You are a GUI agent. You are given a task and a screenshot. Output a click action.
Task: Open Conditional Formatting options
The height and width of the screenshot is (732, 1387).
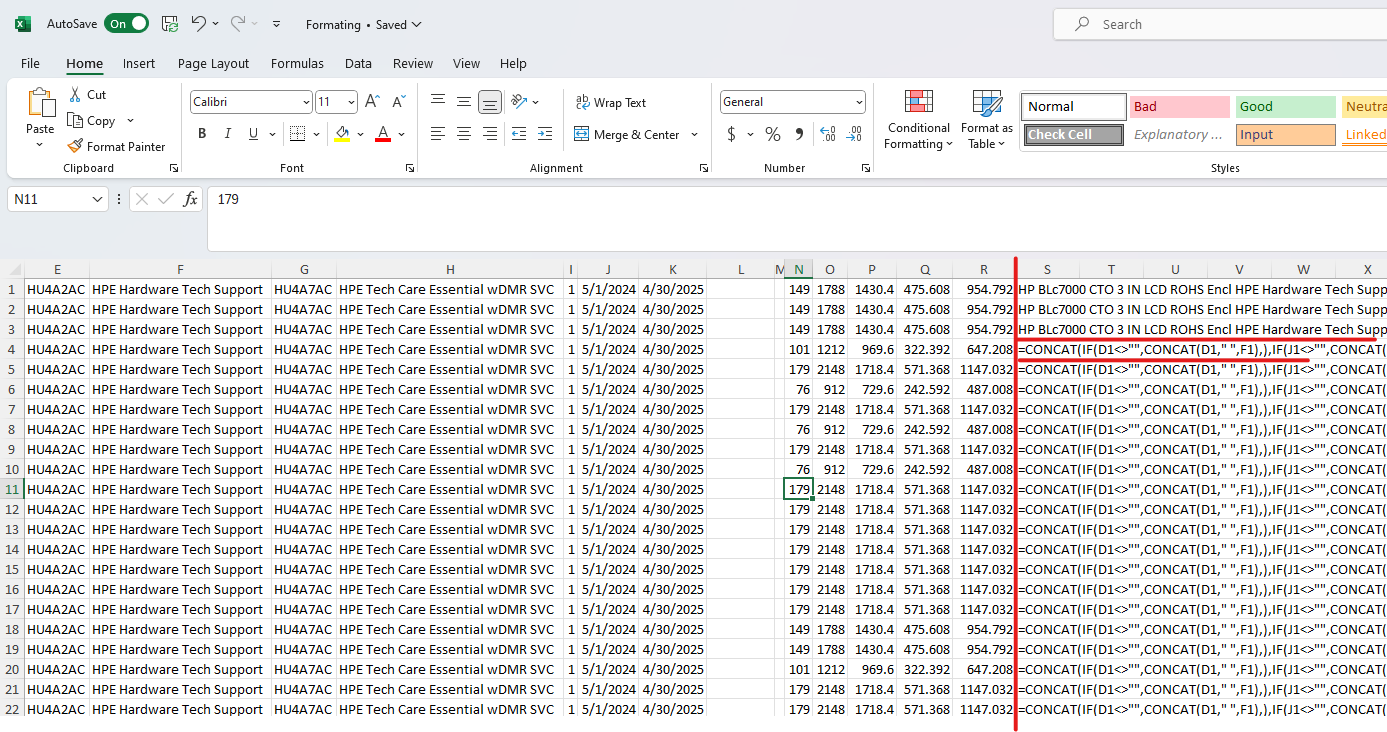(x=918, y=120)
